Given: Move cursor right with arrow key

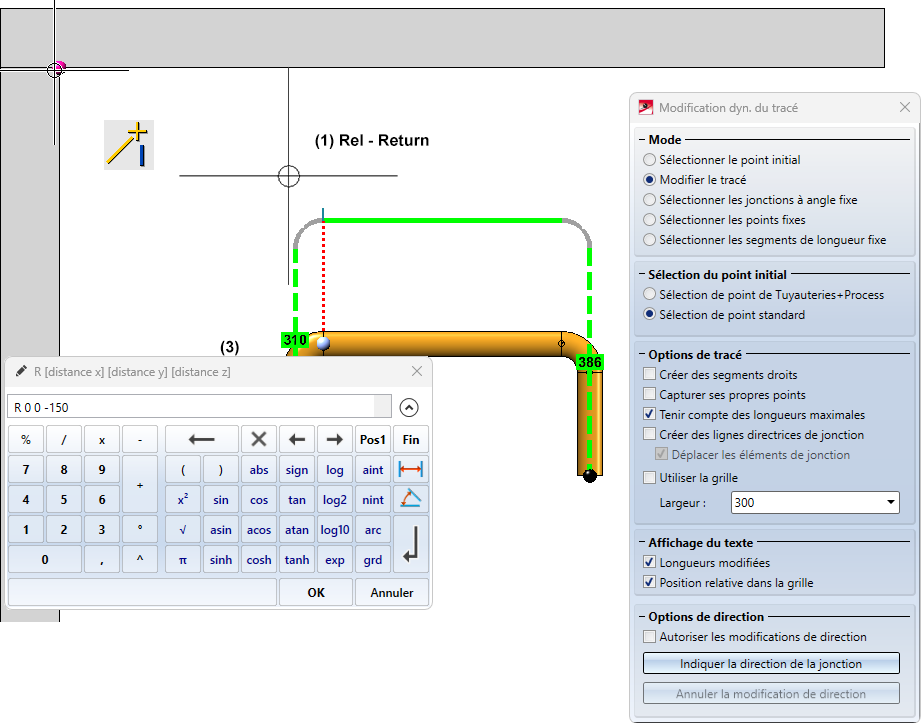Looking at the screenshot, I should click(335, 439).
